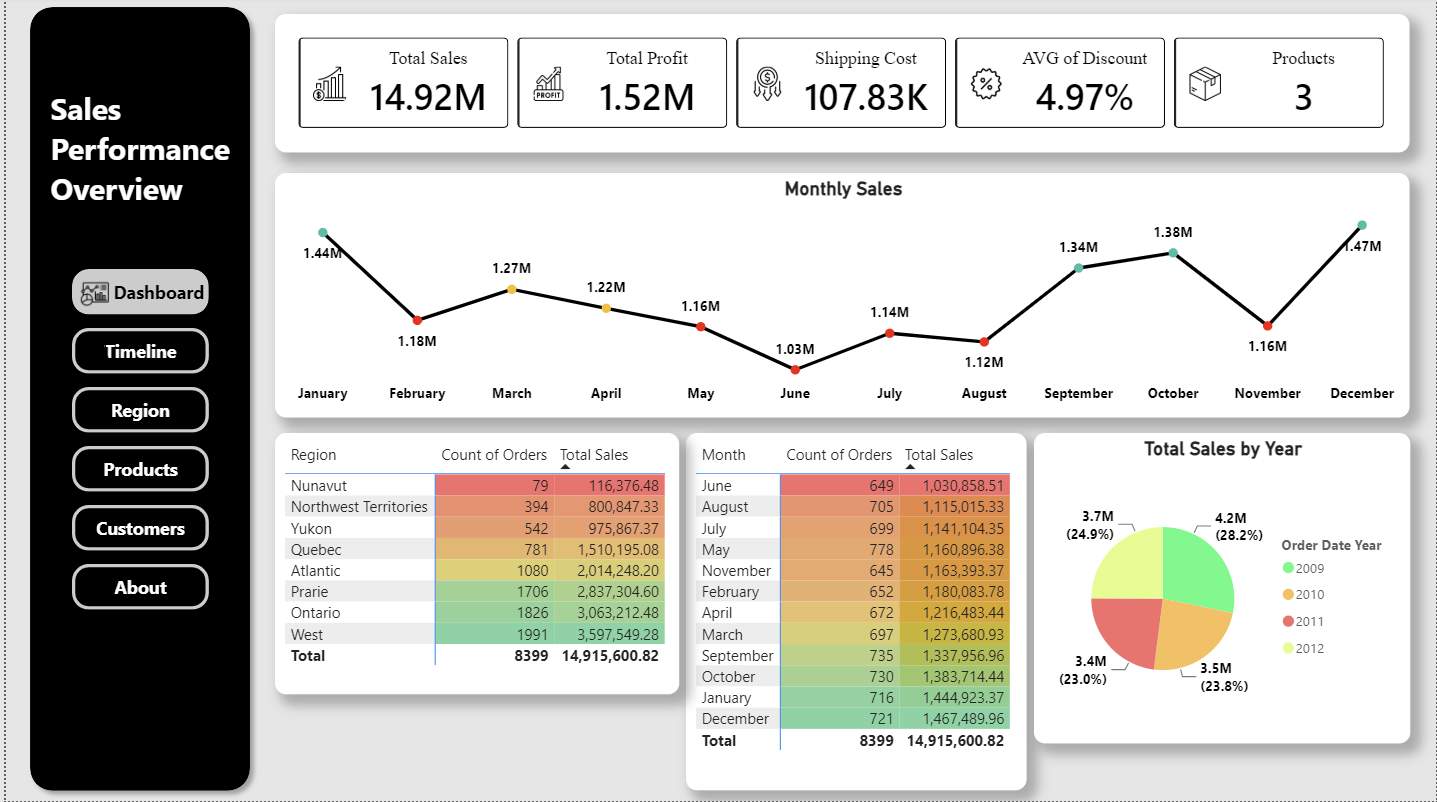This screenshot has width=1437, height=802.
Task: Select the March data point 1.27M
Action: point(512,289)
